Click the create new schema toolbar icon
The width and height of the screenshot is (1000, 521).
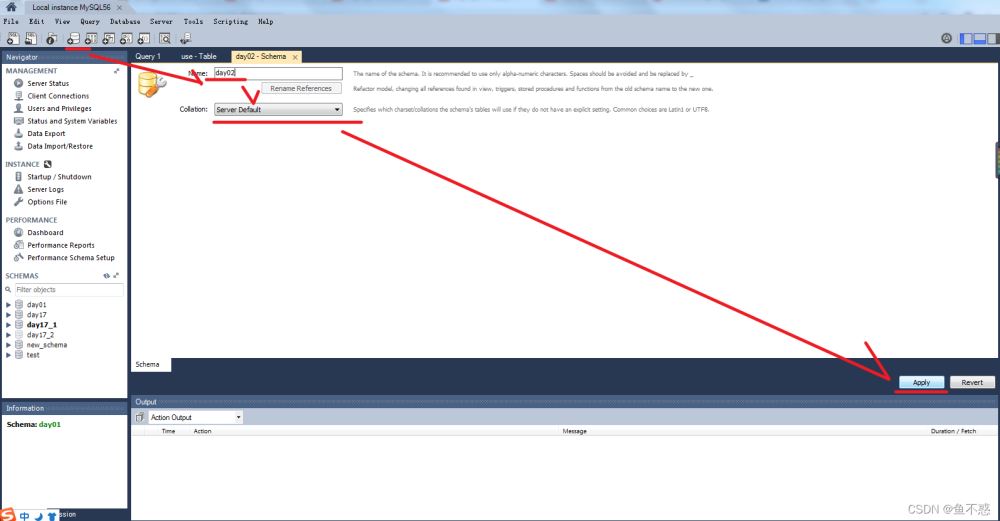tap(73, 39)
